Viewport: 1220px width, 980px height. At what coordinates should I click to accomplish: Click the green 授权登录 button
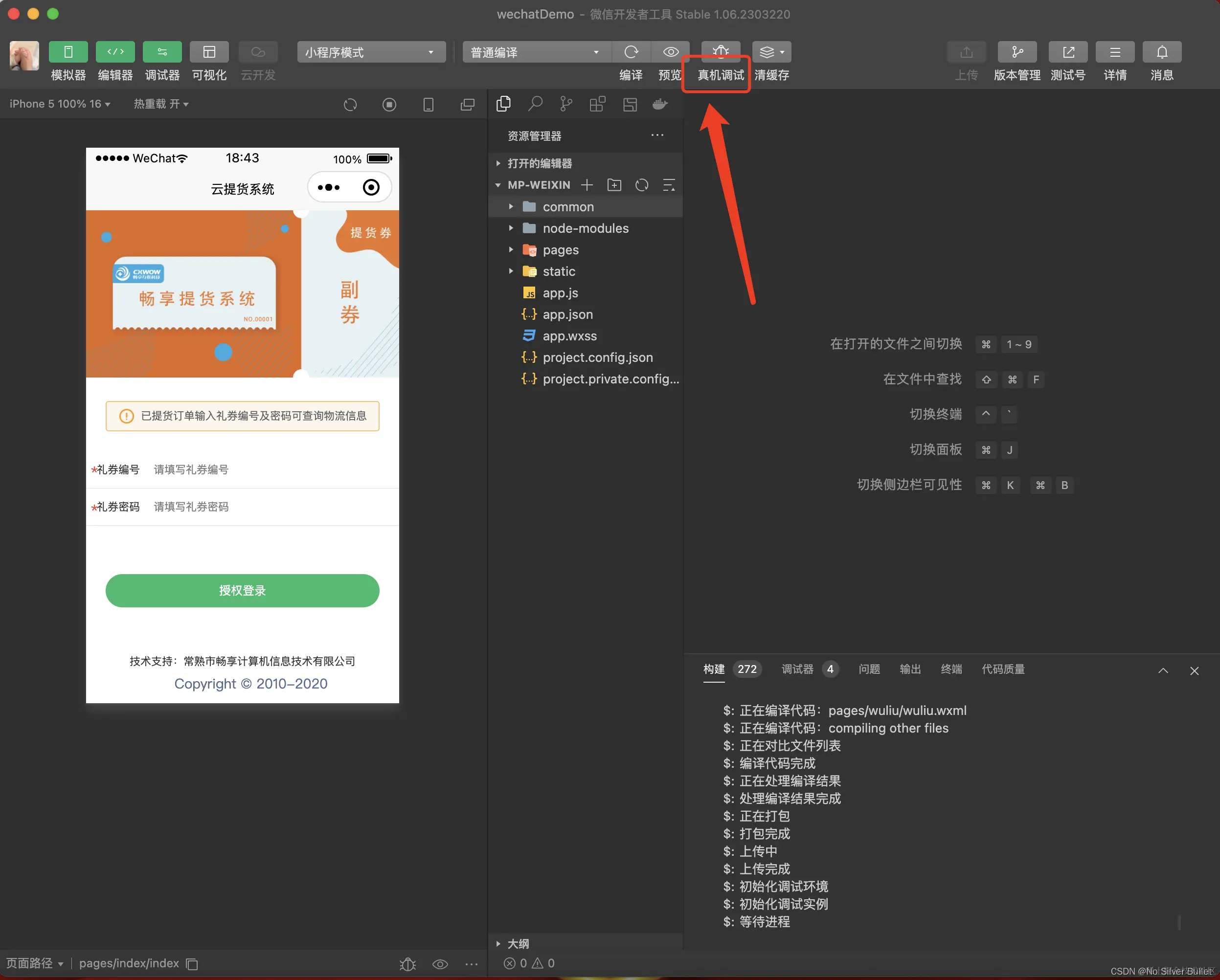point(242,591)
